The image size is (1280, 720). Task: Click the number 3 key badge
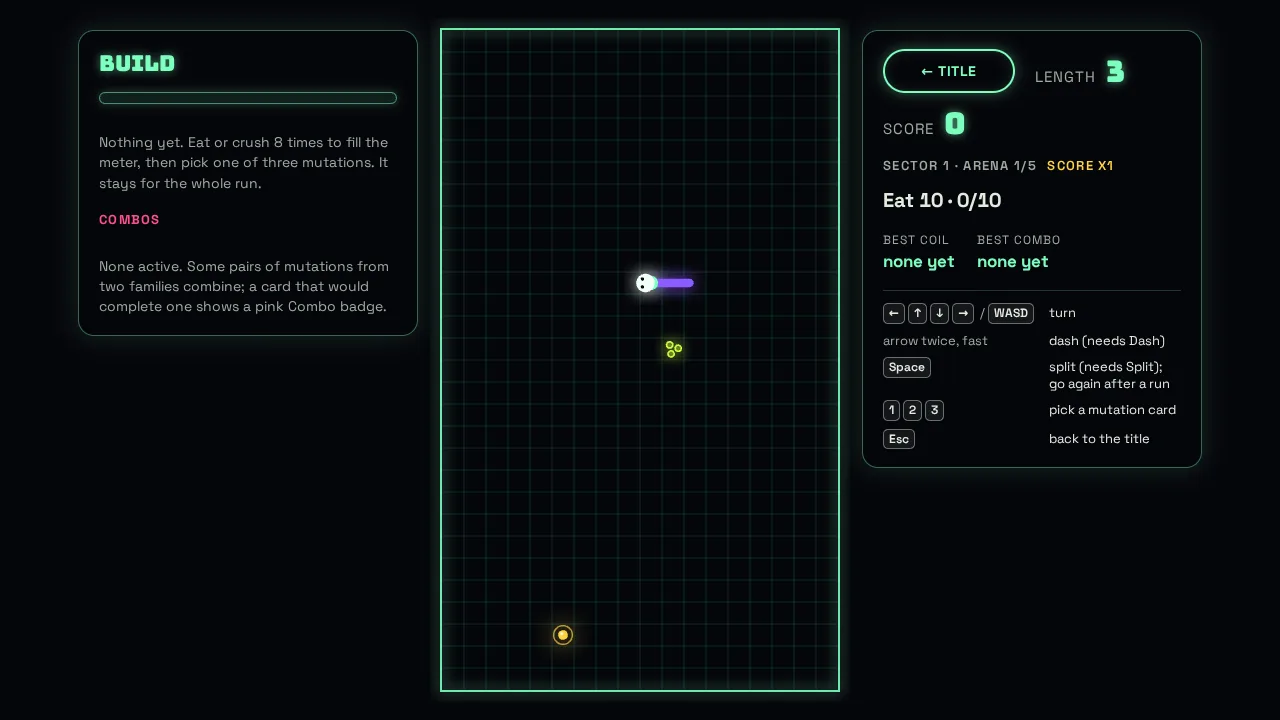coord(934,410)
